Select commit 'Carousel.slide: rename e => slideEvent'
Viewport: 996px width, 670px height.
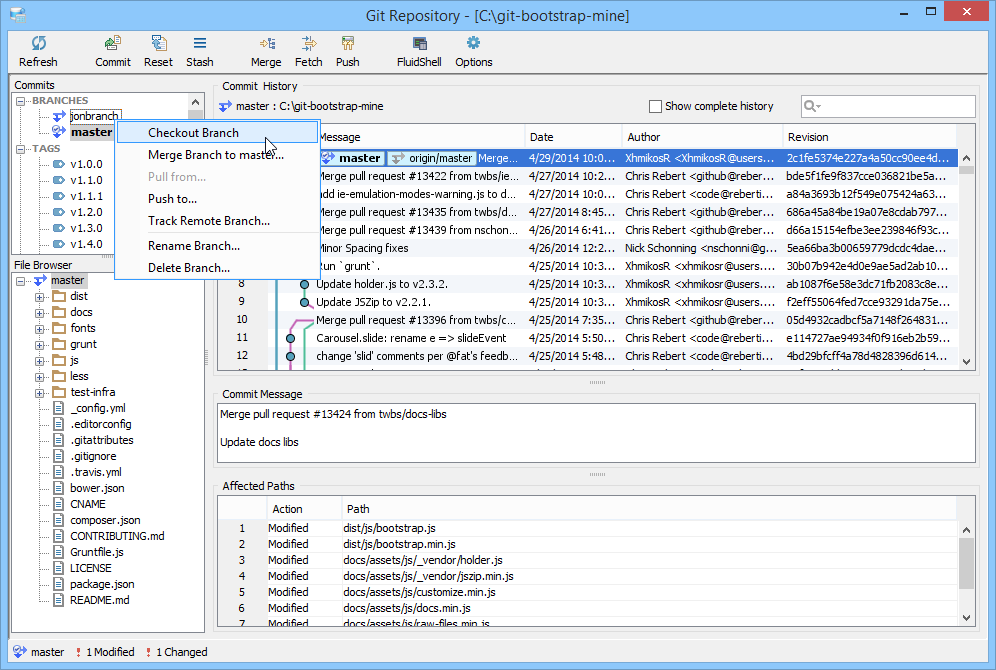point(411,338)
